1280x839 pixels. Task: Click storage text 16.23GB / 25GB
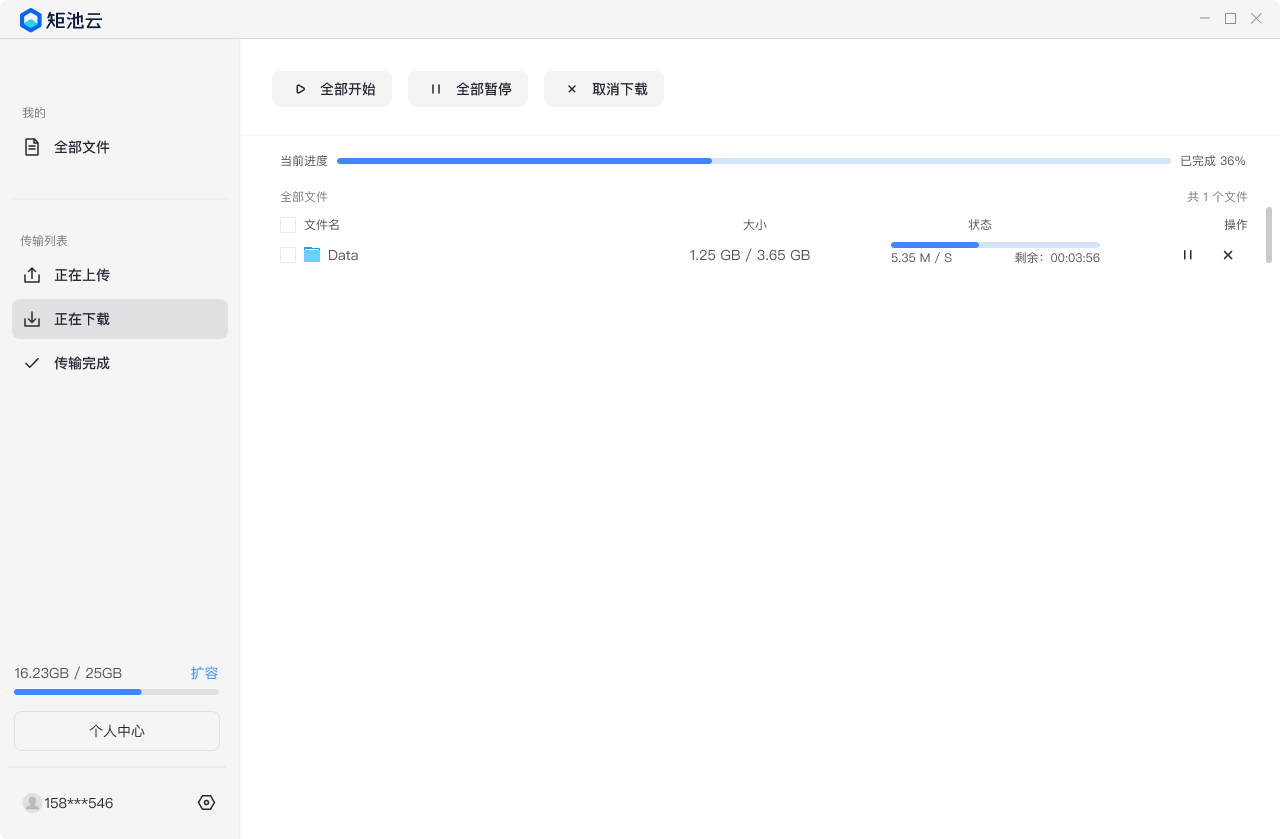[x=68, y=673]
